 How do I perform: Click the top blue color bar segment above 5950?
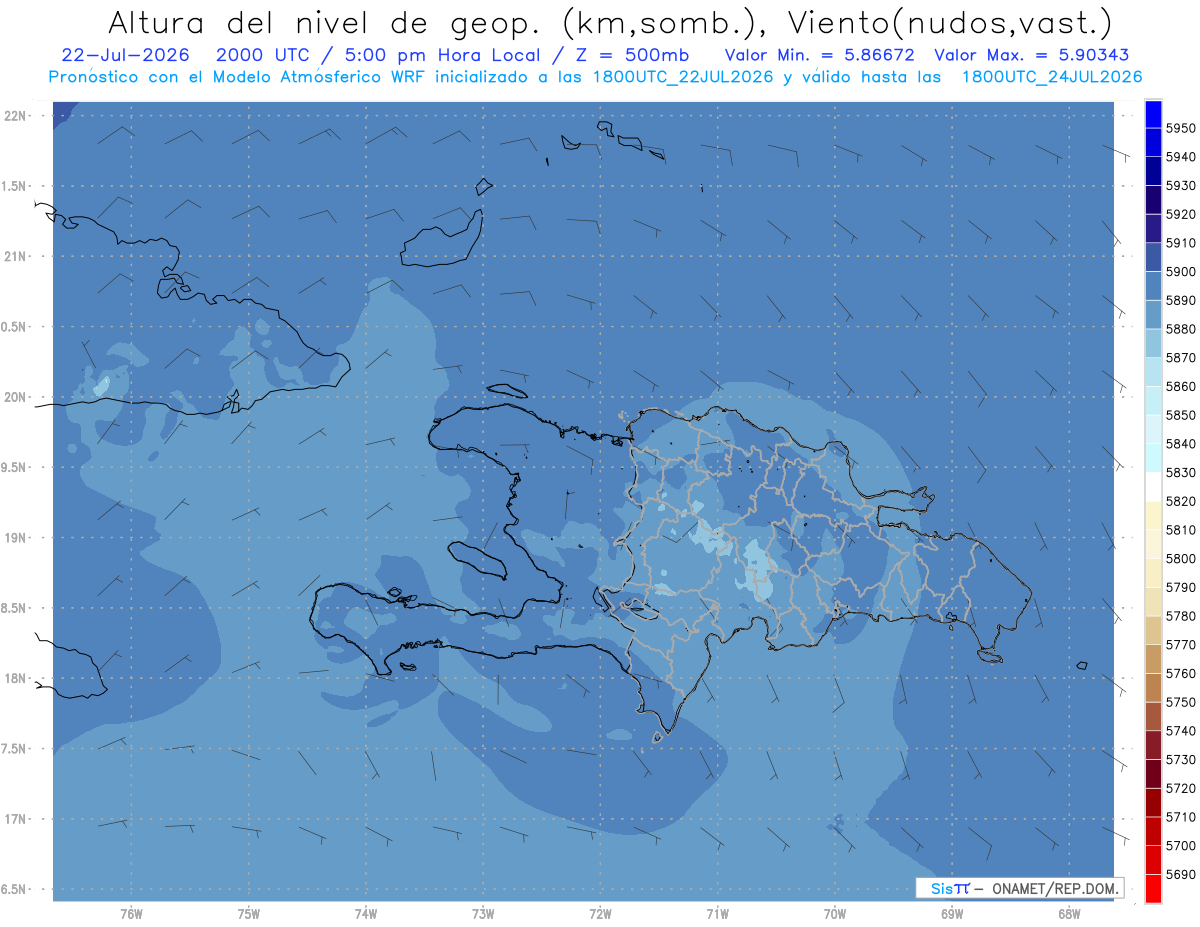pos(1153,114)
